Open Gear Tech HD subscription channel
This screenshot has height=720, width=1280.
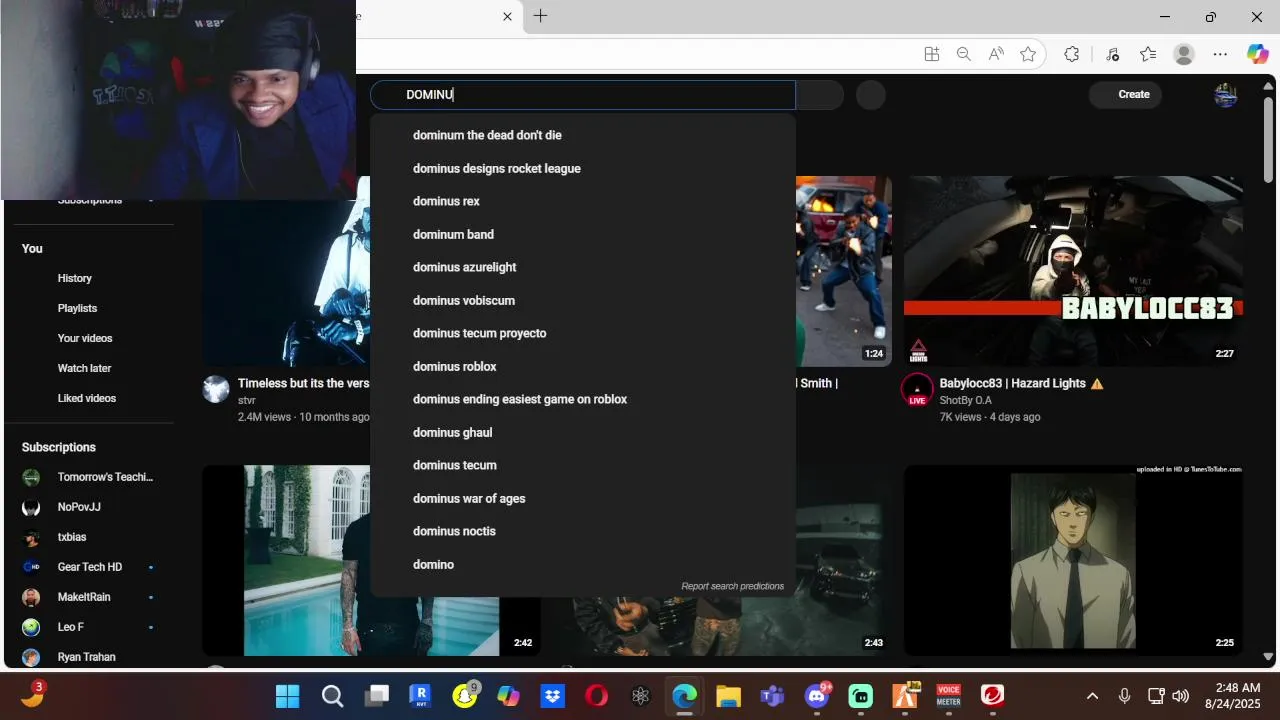coord(88,567)
